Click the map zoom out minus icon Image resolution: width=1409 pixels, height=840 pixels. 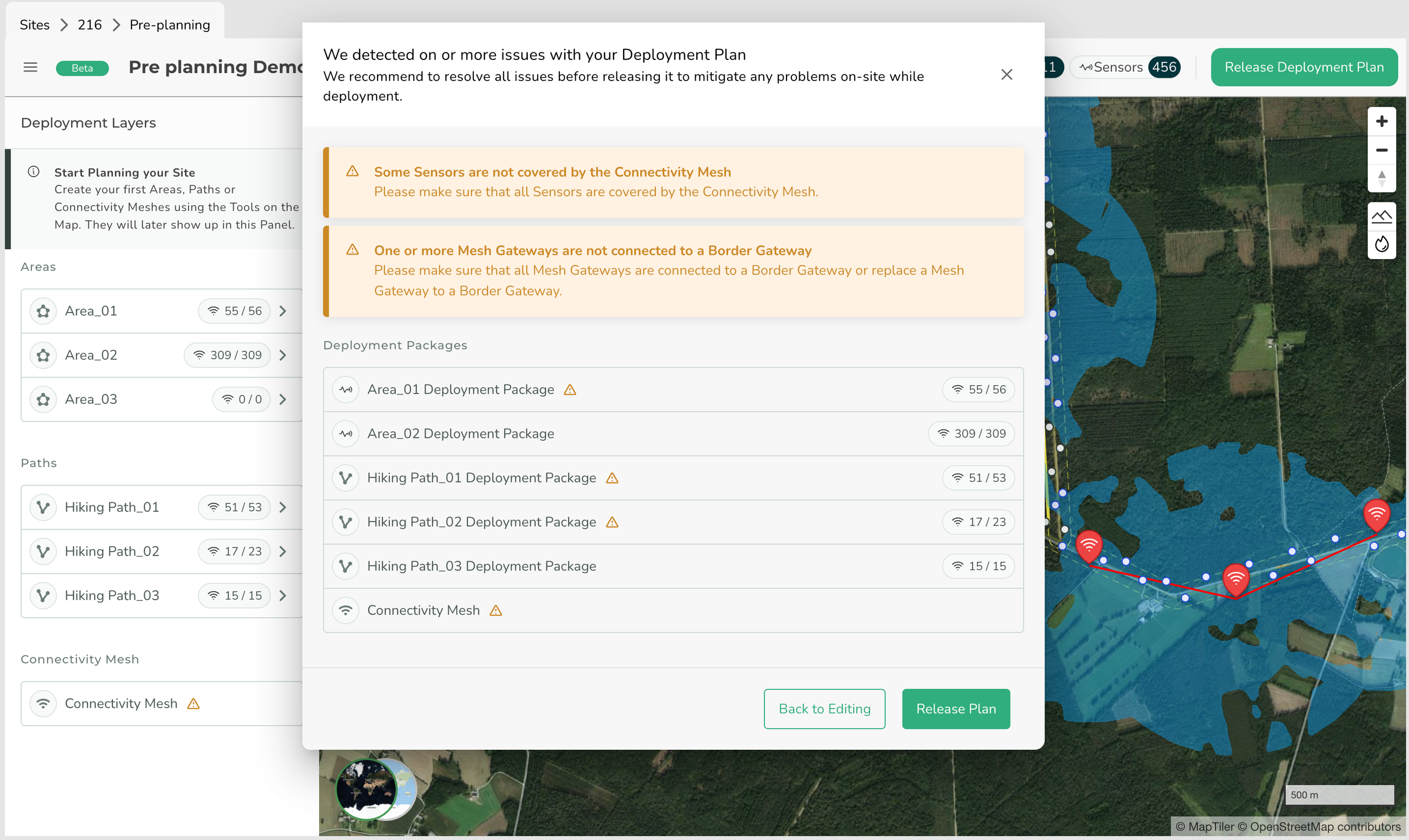pyautogui.click(x=1381, y=150)
